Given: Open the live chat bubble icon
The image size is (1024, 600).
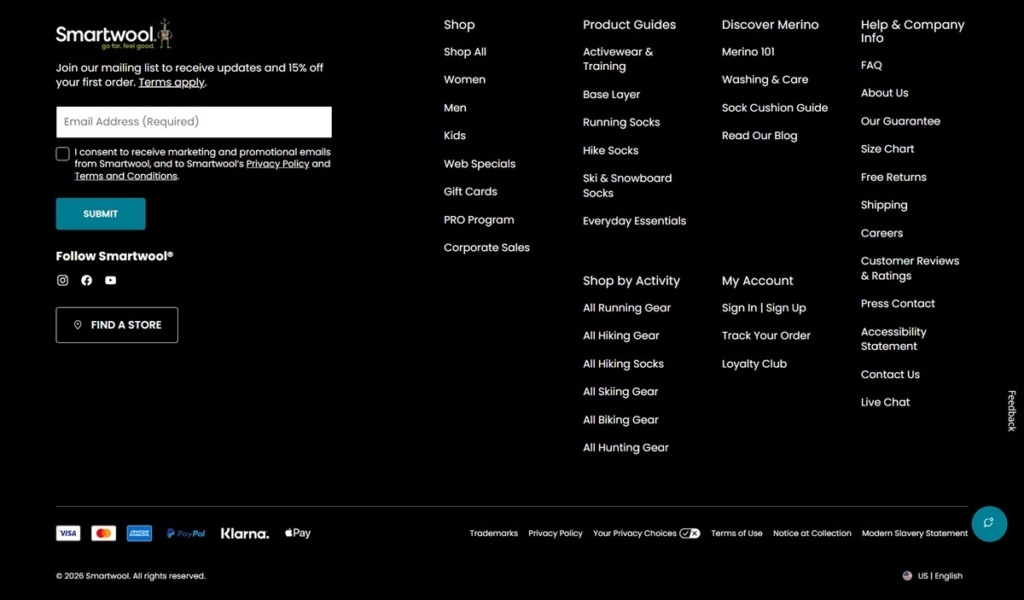Looking at the screenshot, I should (x=989, y=523).
